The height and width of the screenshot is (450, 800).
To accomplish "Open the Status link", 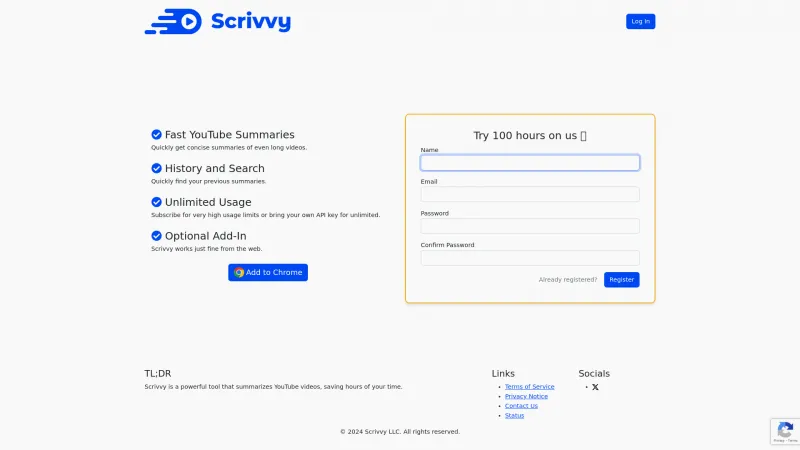I will [514, 416].
